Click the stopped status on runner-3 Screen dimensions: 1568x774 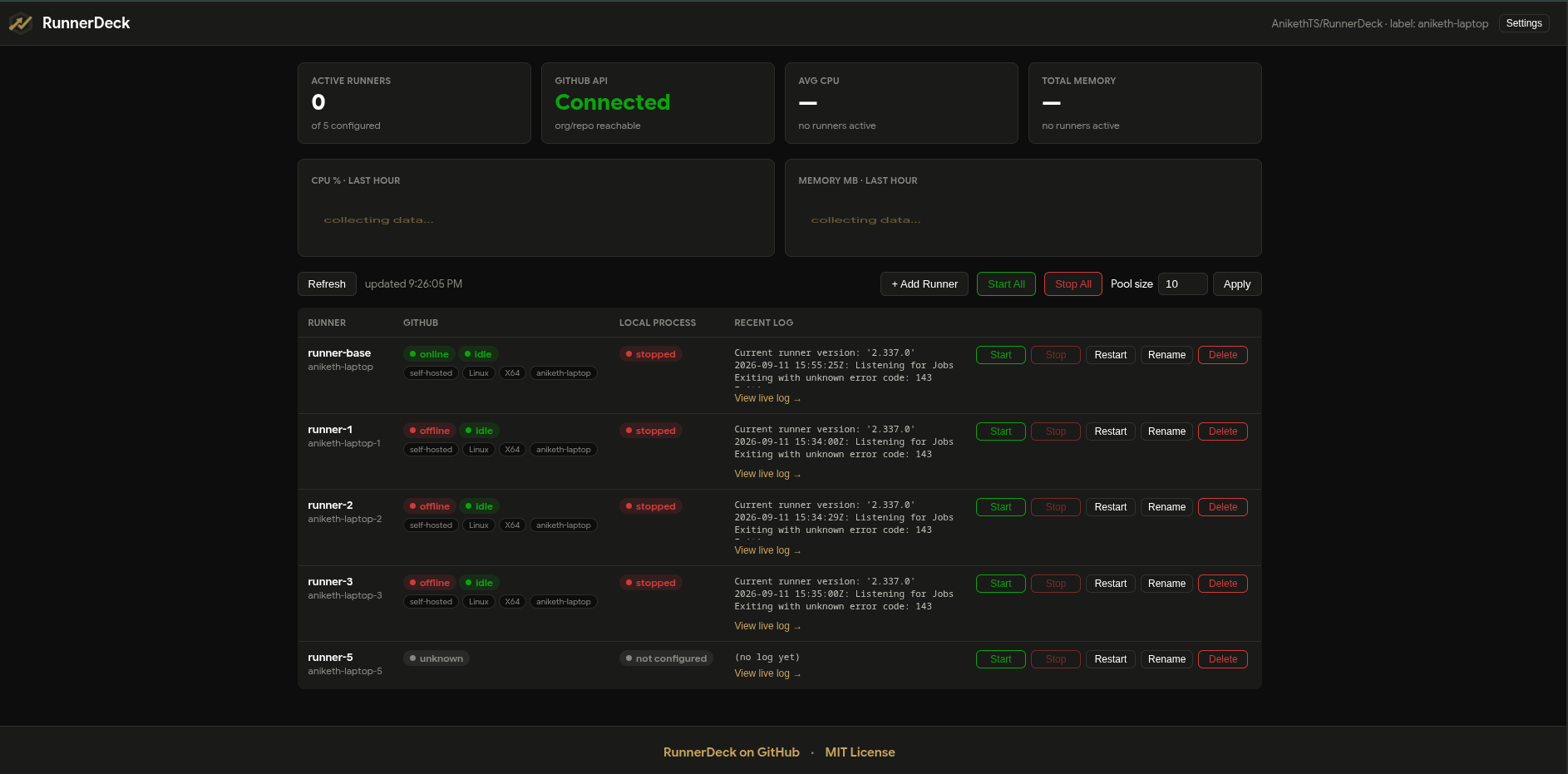point(651,583)
